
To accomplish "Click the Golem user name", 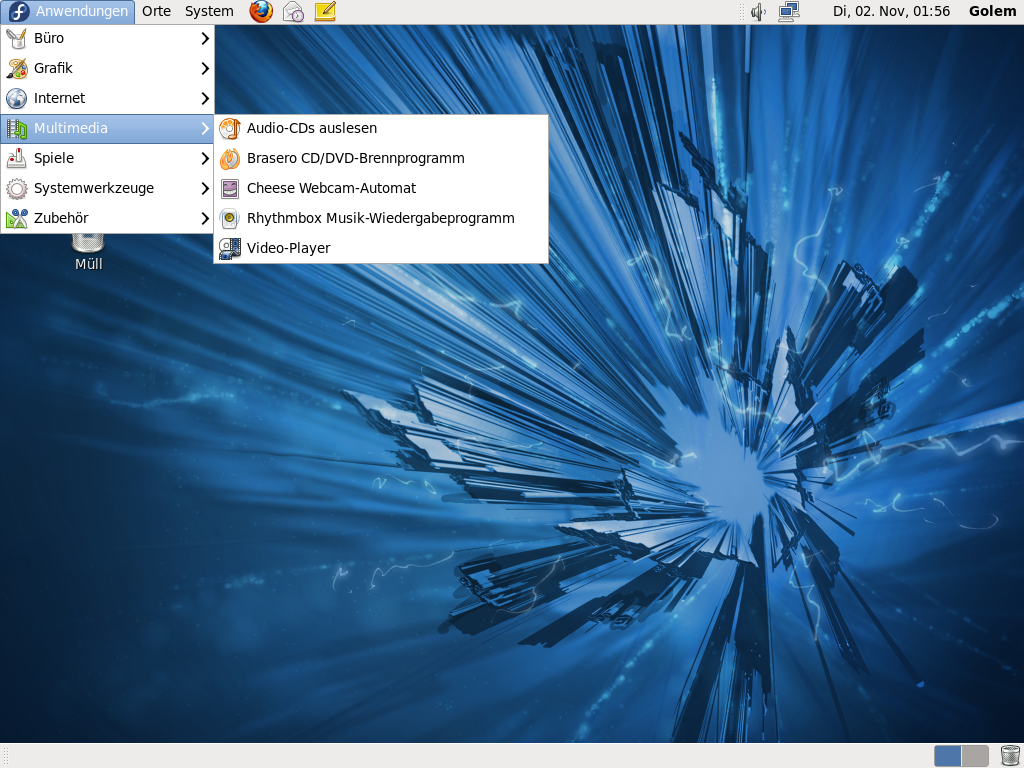I will 992,12.
